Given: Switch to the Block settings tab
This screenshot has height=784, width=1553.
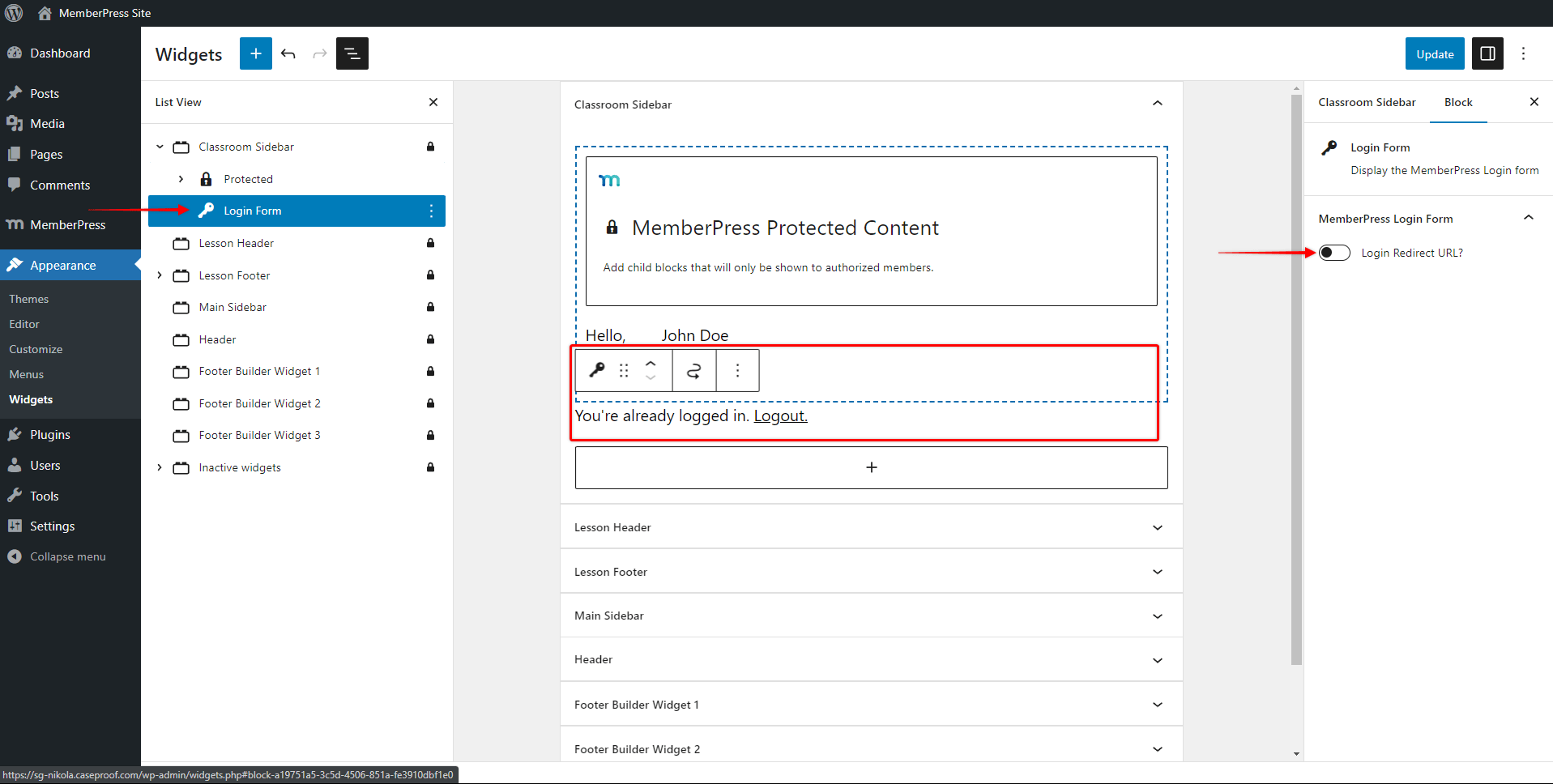Looking at the screenshot, I should [x=1458, y=102].
